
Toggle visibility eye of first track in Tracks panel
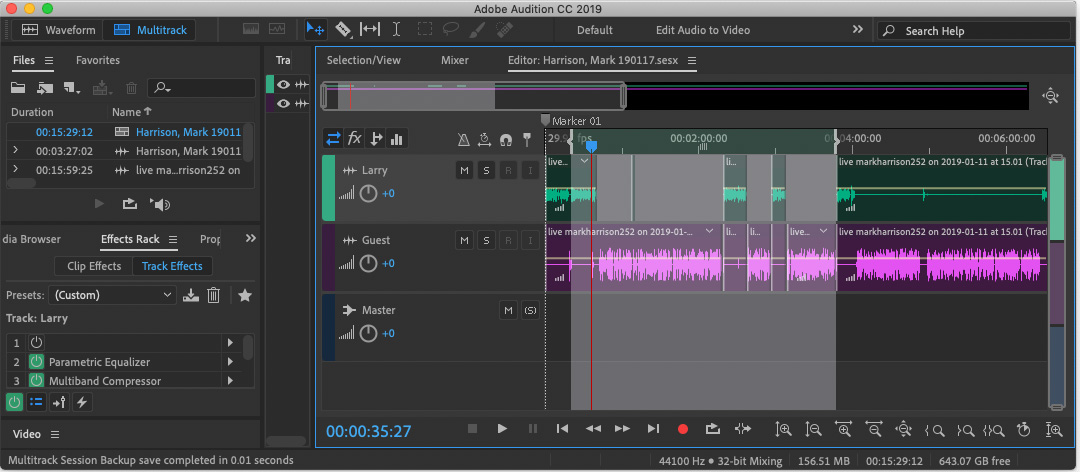tap(283, 85)
